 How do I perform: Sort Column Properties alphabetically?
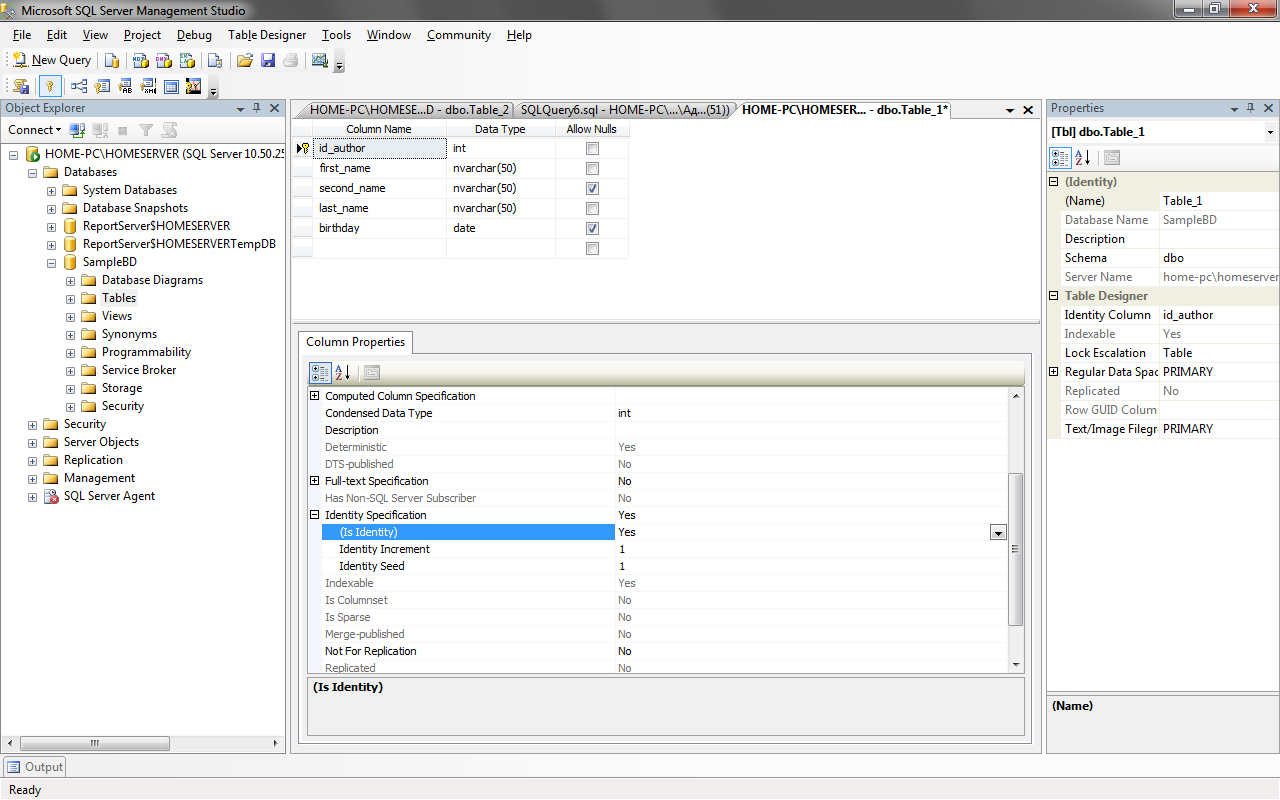coord(343,373)
